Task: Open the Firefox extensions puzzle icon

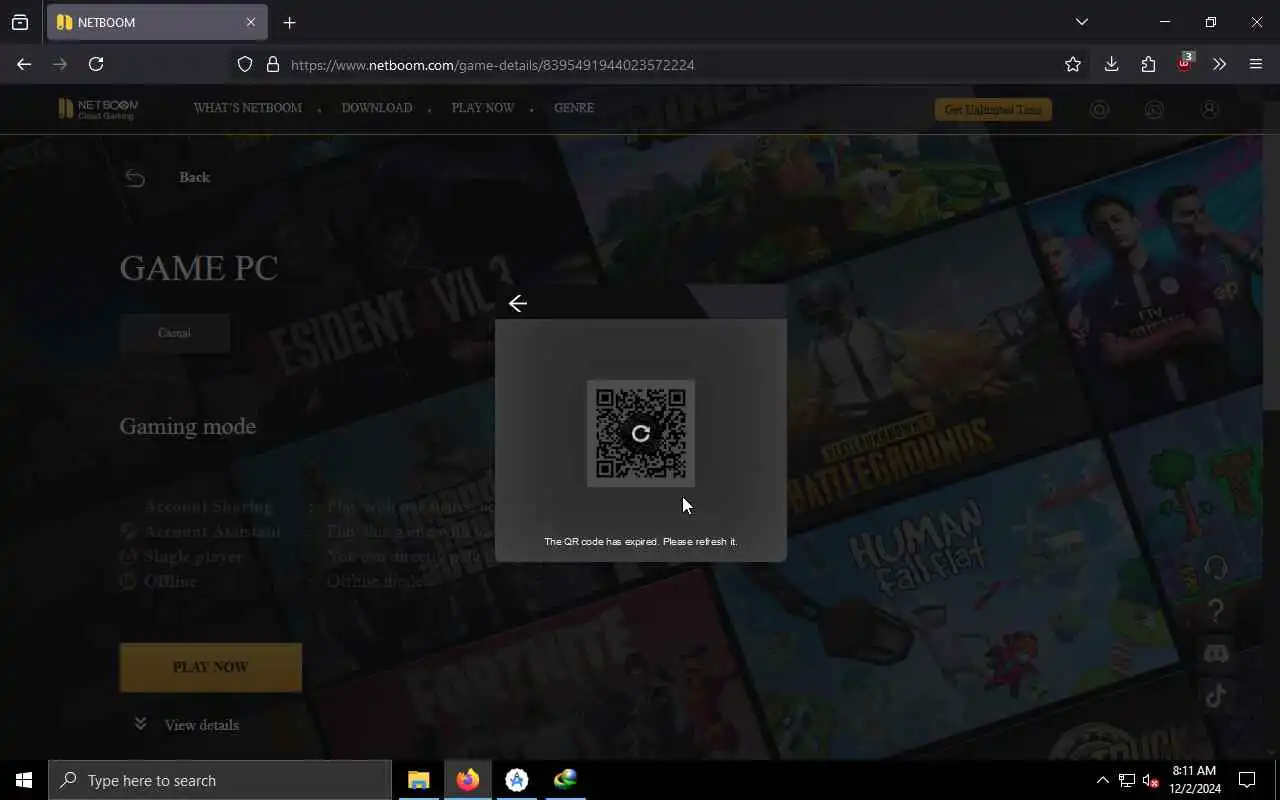Action: 1148,64
